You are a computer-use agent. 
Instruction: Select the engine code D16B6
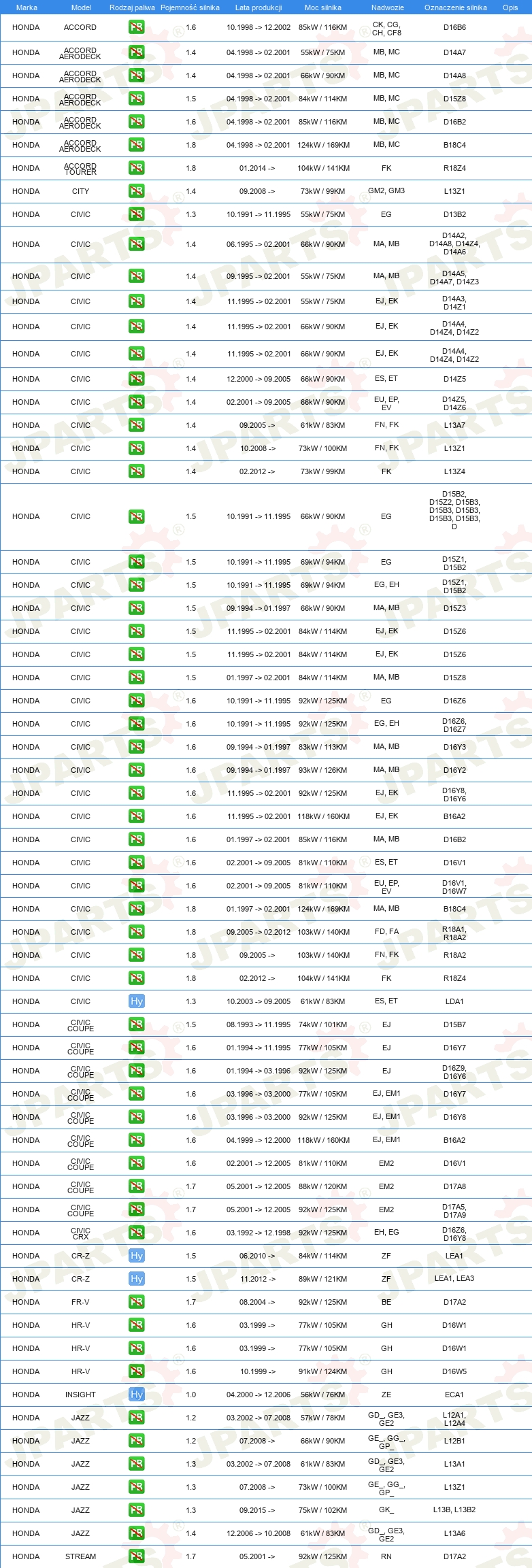[454, 28]
